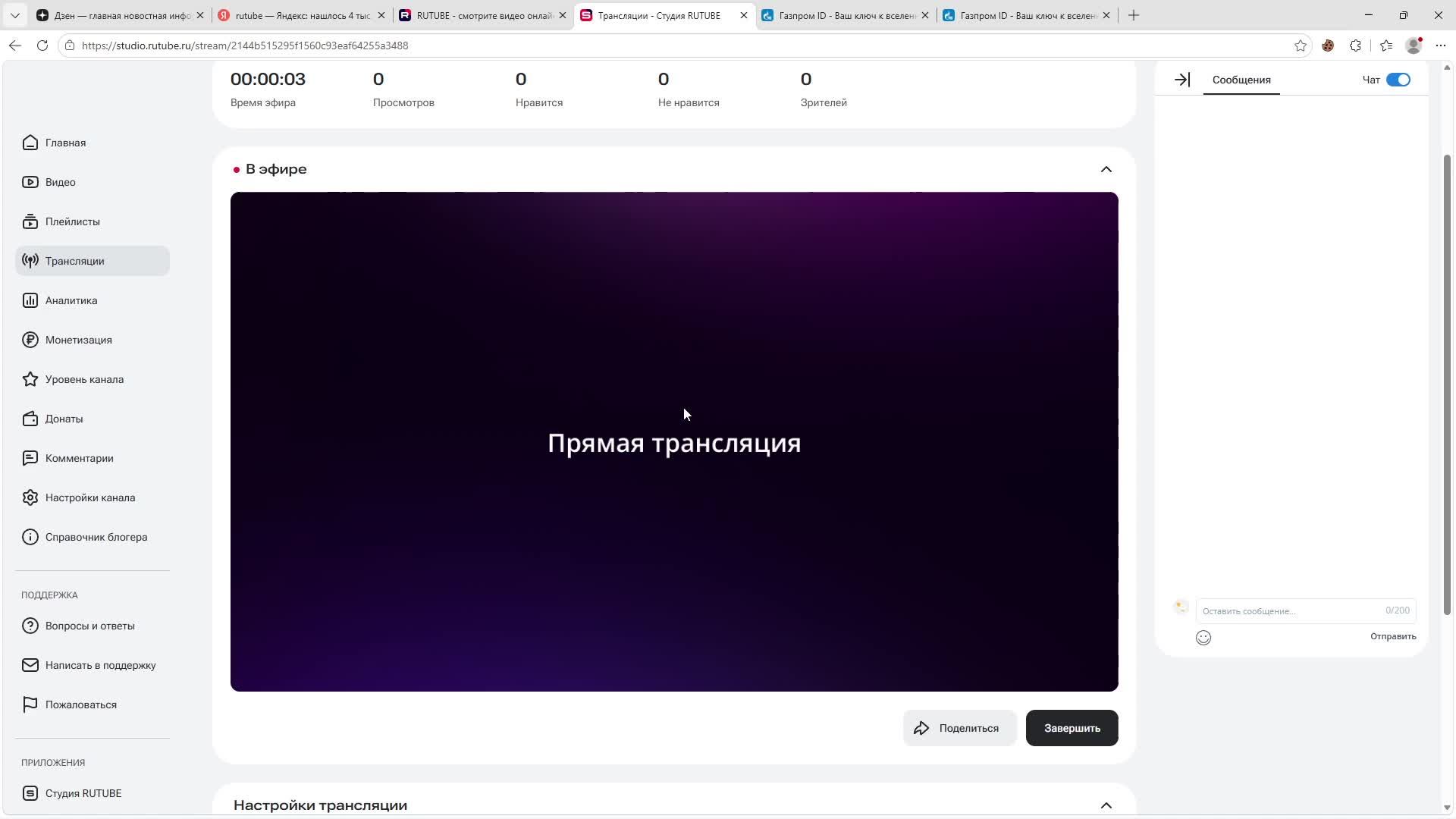Switch to rutube Яндекс search tab

tap(302, 15)
